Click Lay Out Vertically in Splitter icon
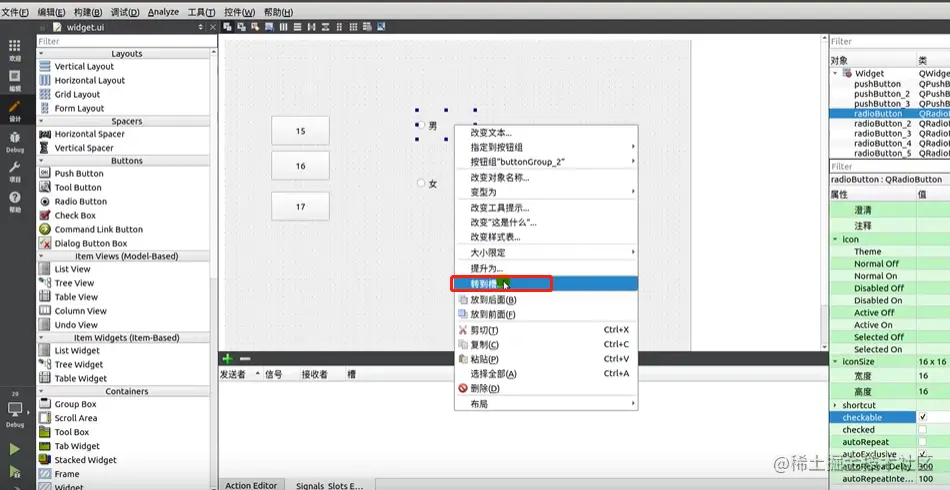The image size is (950, 490). point(325,27)
